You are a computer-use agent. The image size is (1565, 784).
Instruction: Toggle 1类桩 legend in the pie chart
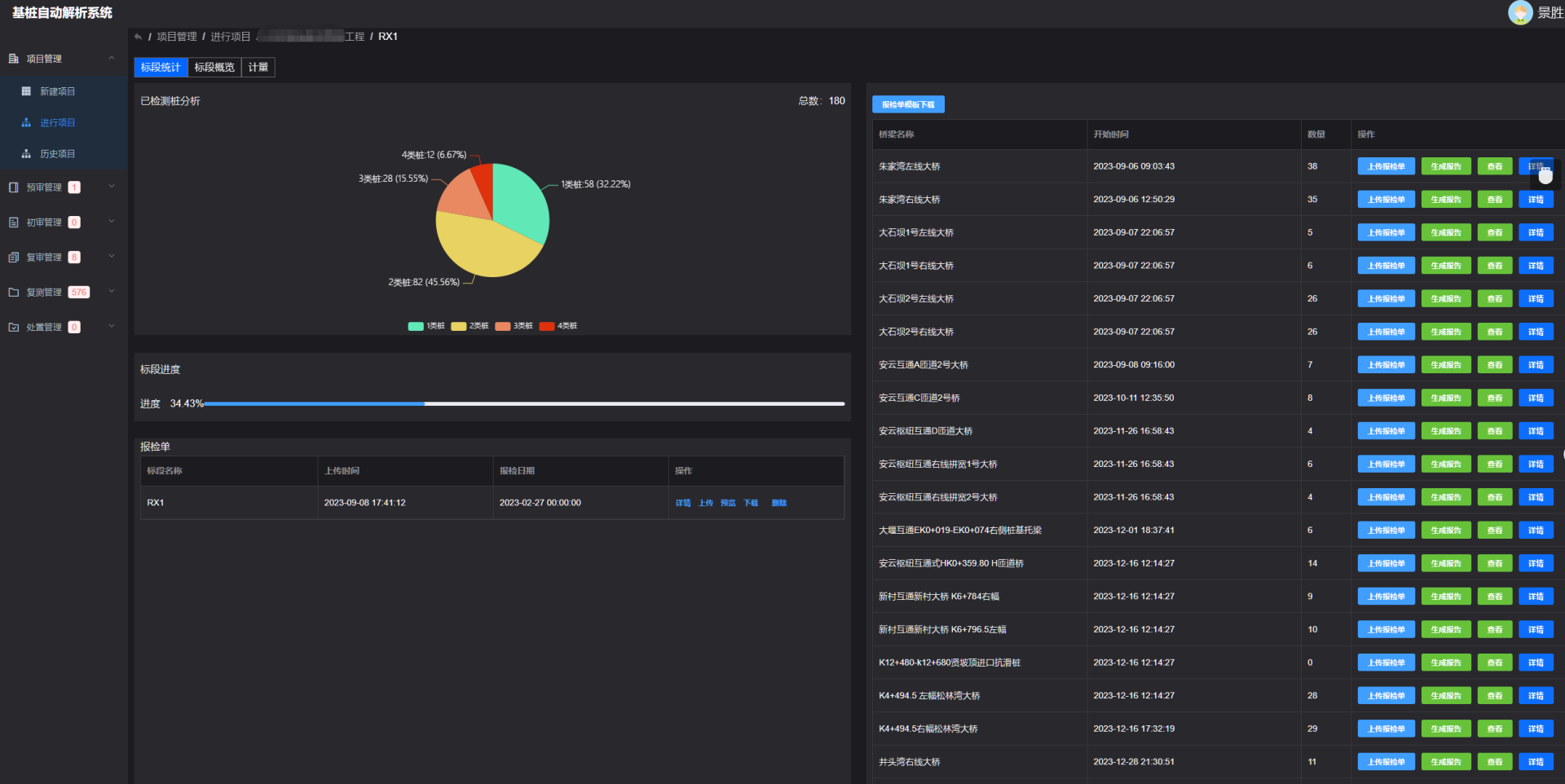[x=426, y=326]
